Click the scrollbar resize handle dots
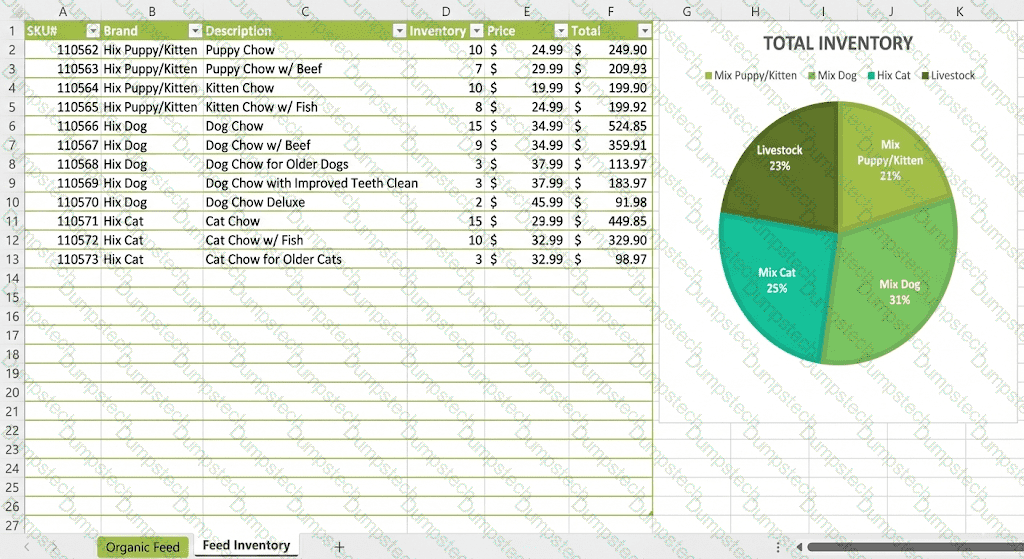This screenshot has width=1024, height=559. point(778,547)
